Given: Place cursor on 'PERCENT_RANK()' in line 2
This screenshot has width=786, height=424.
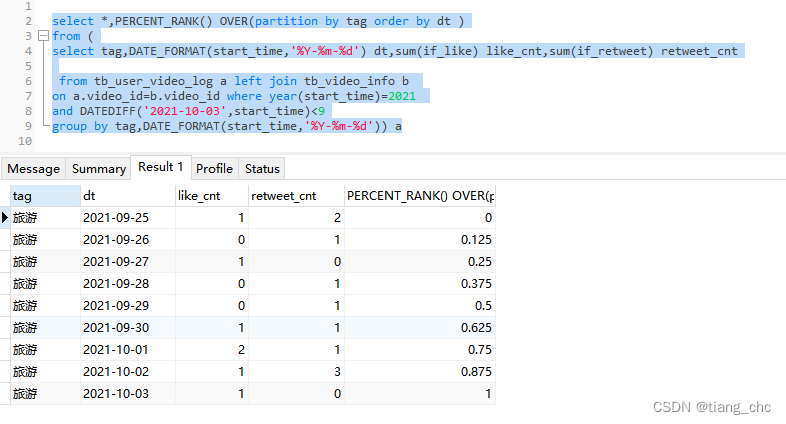Looking at the screenshot, I should pyautogui.click(x=164, y=21).
